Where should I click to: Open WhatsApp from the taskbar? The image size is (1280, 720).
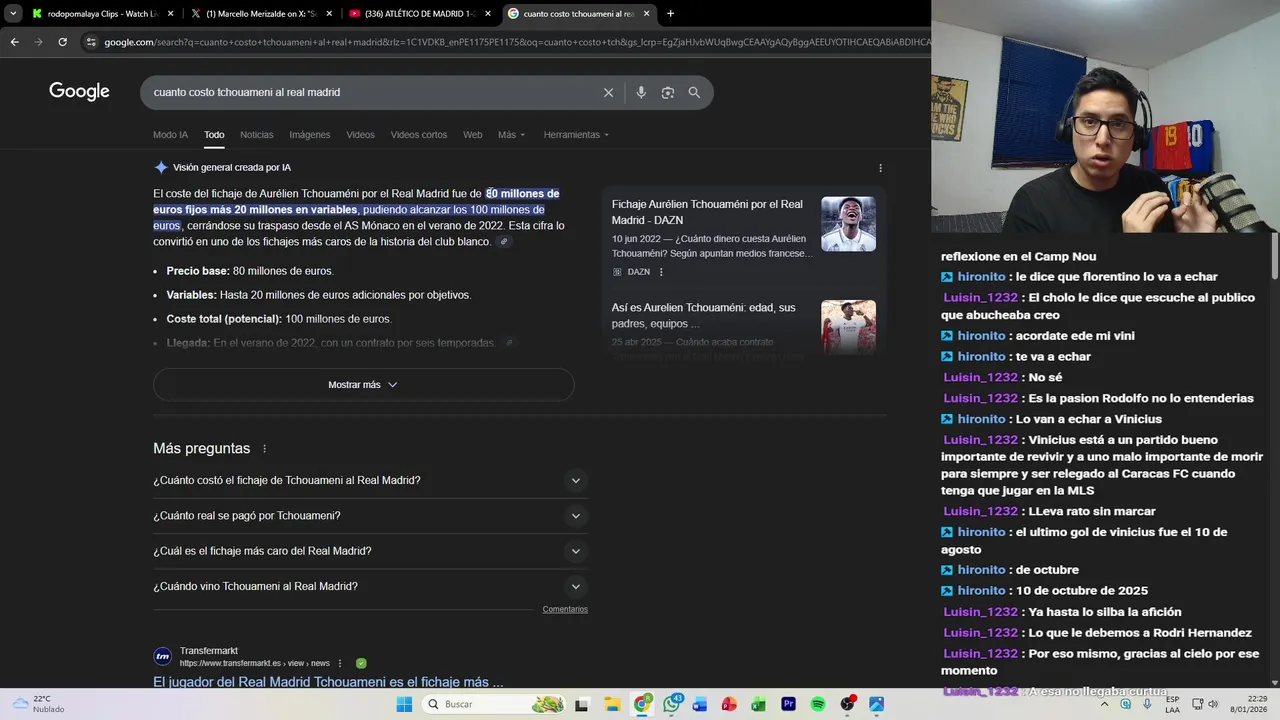(x=671, y=704)
